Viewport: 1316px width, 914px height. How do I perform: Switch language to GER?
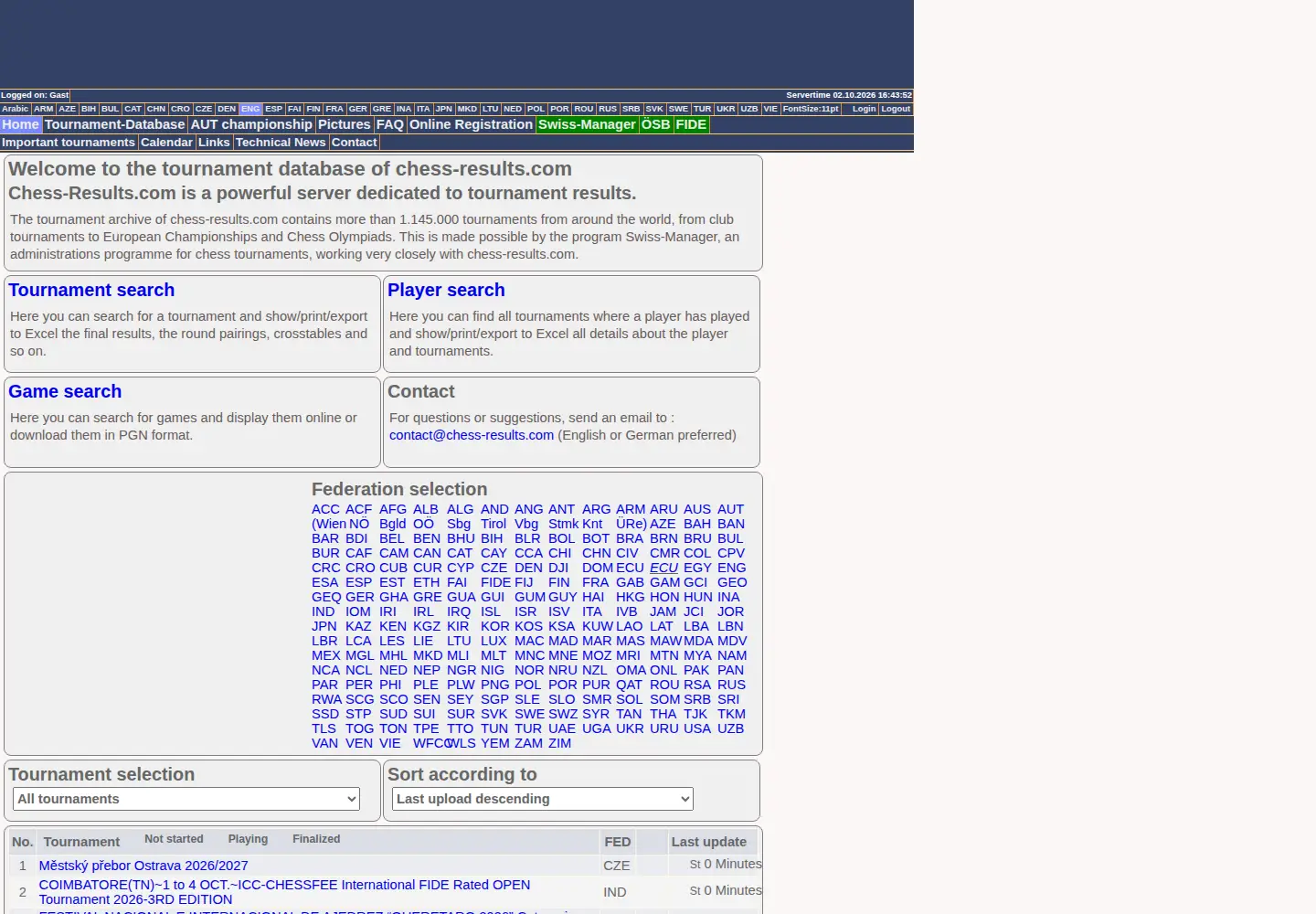coord(358,109)
